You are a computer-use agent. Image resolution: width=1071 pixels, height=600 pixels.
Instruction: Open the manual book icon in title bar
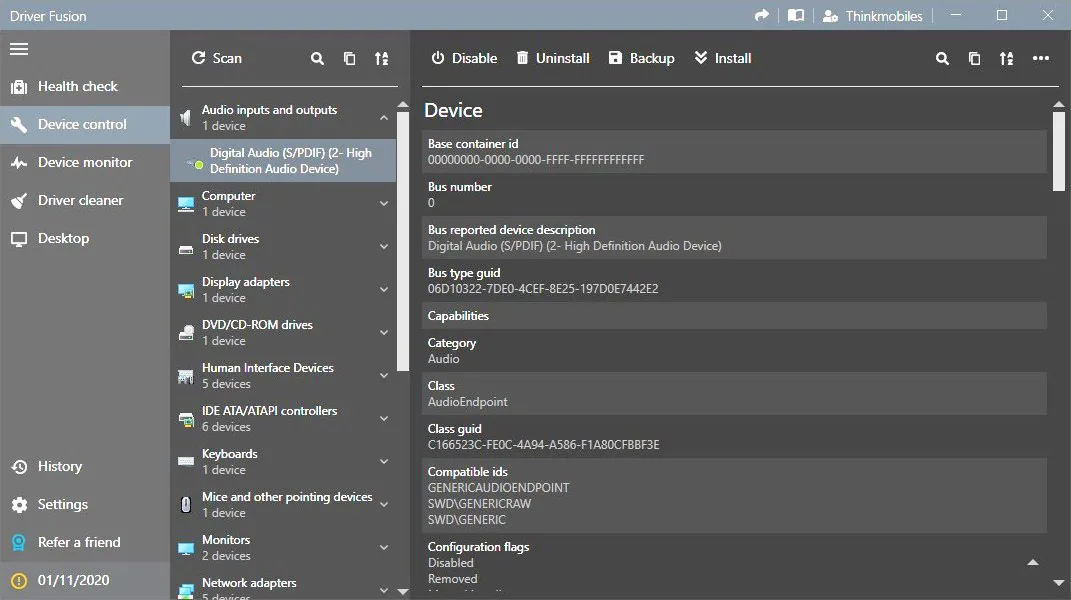tap(796, 15)
